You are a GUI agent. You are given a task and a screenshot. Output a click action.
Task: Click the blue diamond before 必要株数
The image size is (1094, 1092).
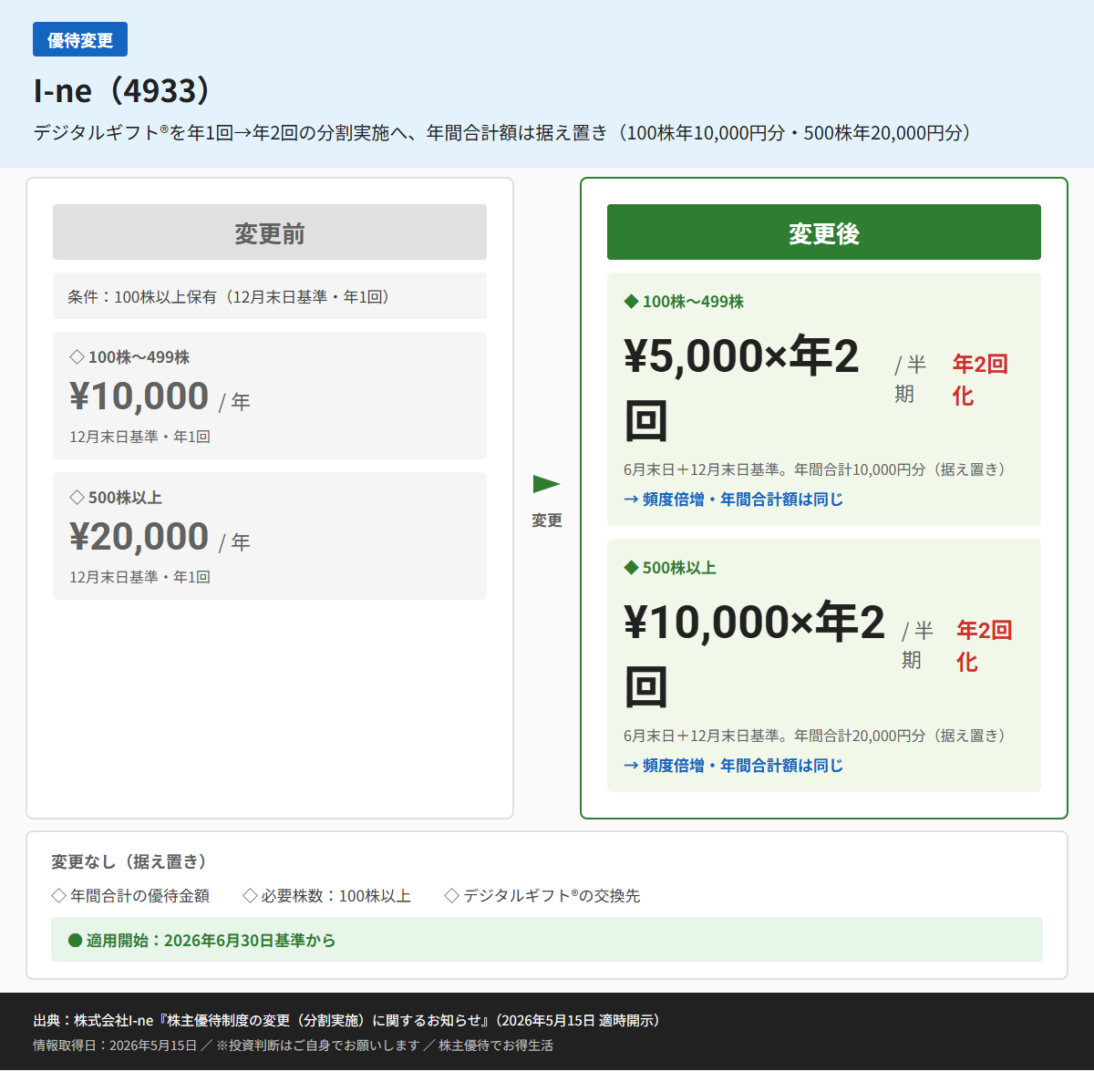(250, 896)
